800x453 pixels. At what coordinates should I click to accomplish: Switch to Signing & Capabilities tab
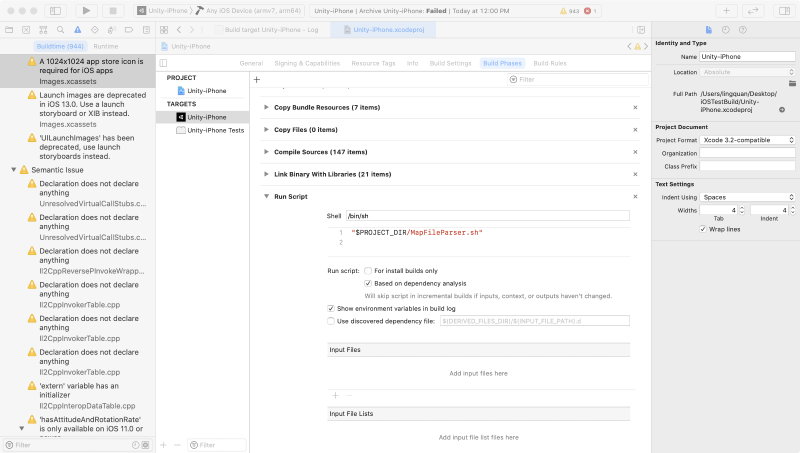click(x=307, y=63)
